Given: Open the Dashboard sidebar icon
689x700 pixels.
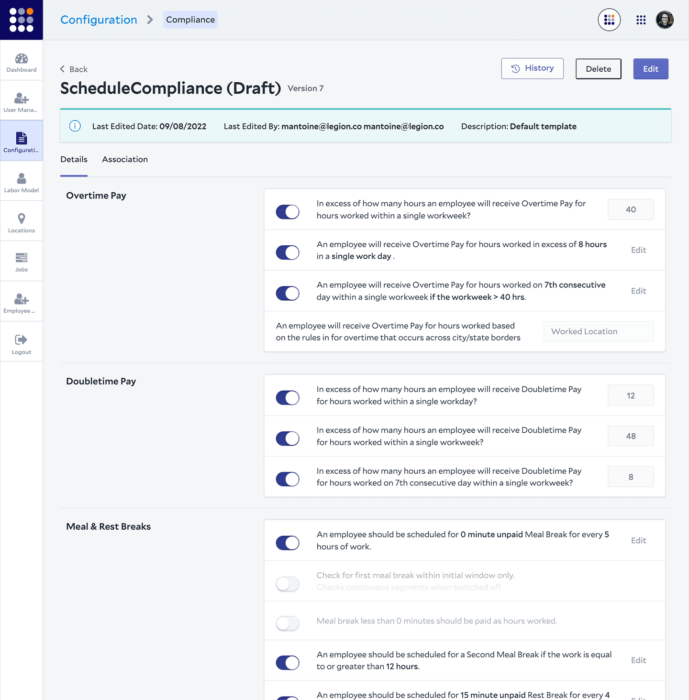Looking at the screenshot, I should [21, 62].
